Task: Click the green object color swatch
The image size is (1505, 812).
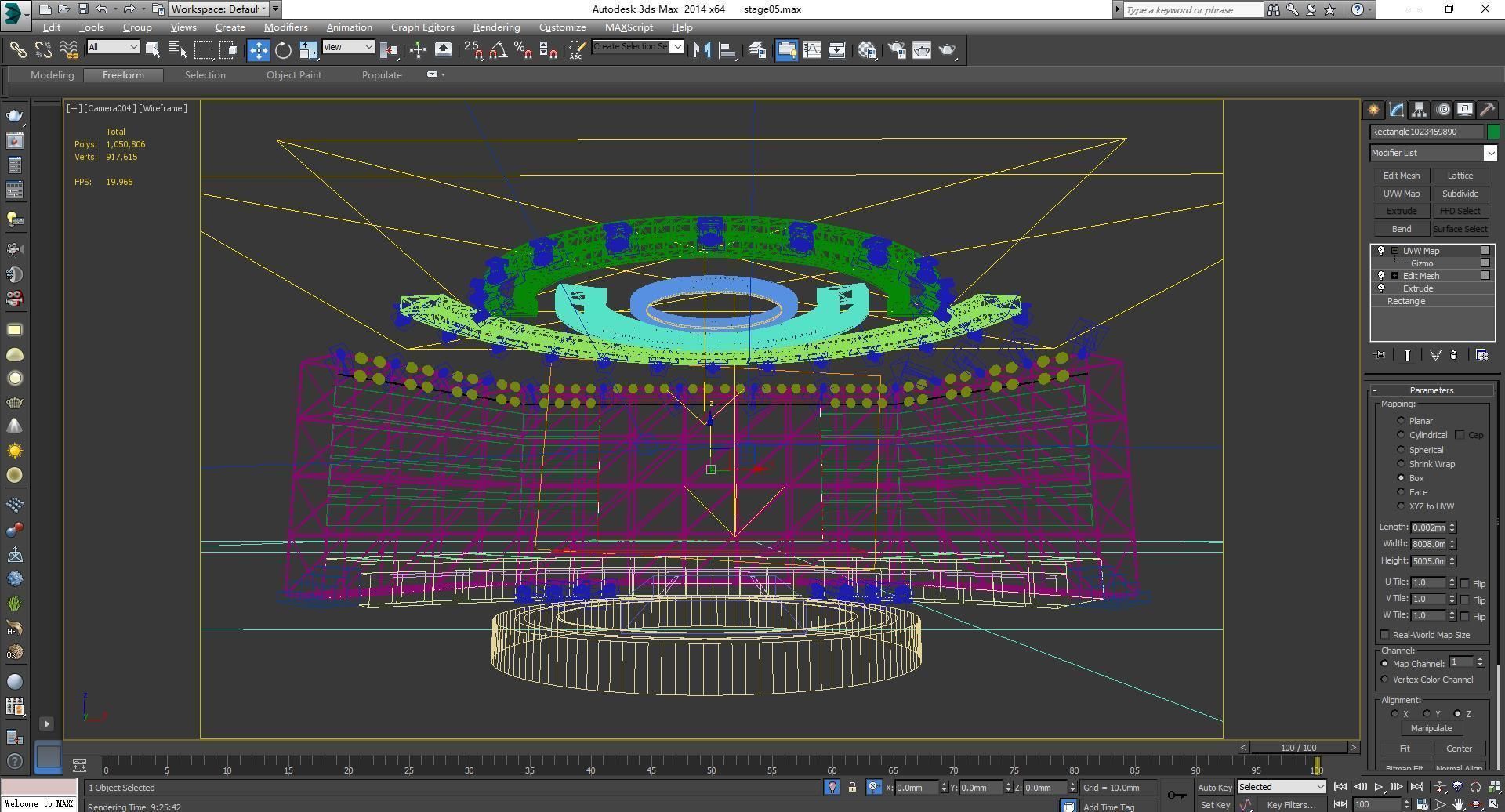Action: [x=1492, y=132]
